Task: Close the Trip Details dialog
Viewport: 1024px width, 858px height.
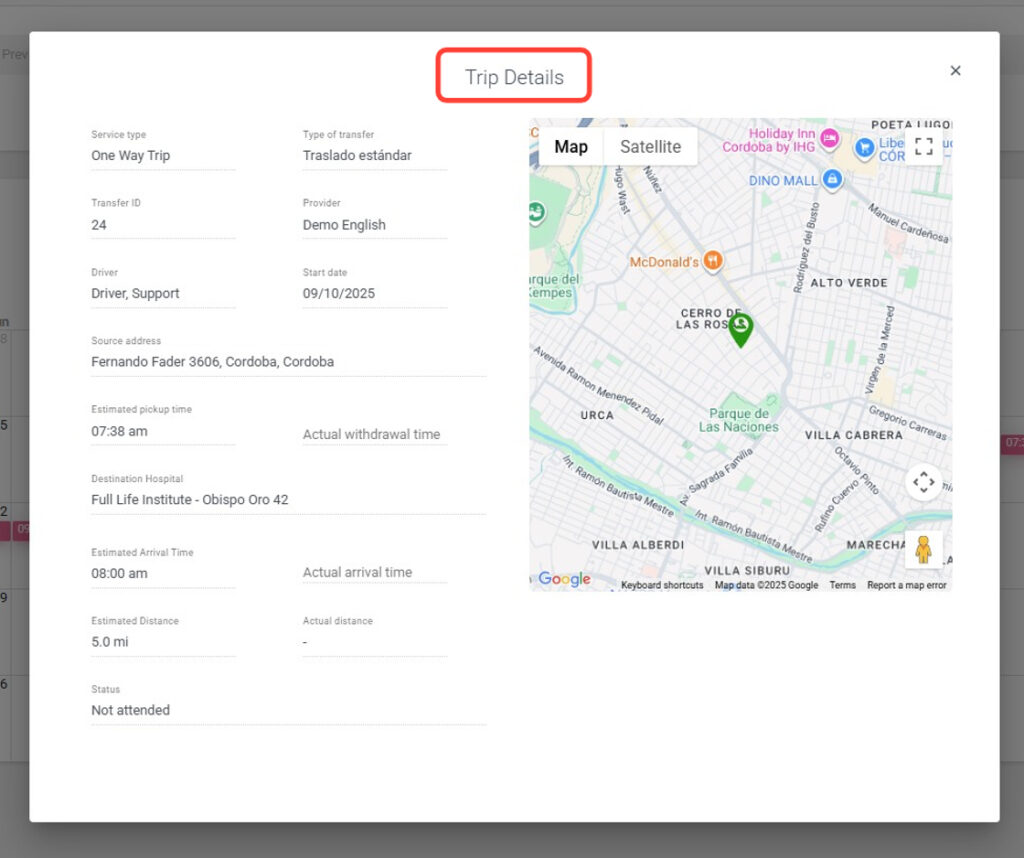Action: click(x=955, y=70)
